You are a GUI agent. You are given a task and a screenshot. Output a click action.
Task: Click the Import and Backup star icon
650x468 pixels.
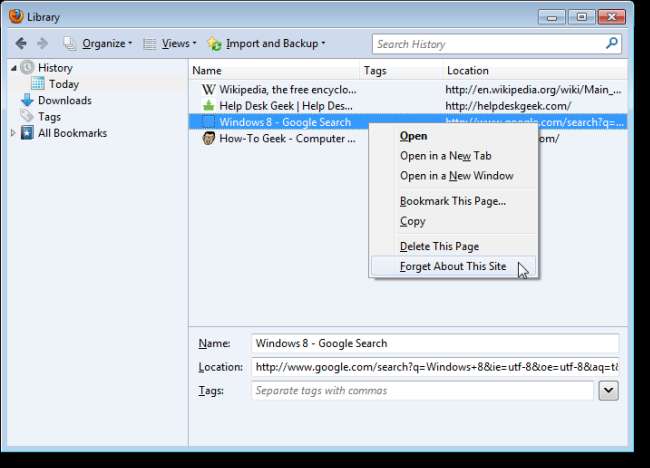215,44
